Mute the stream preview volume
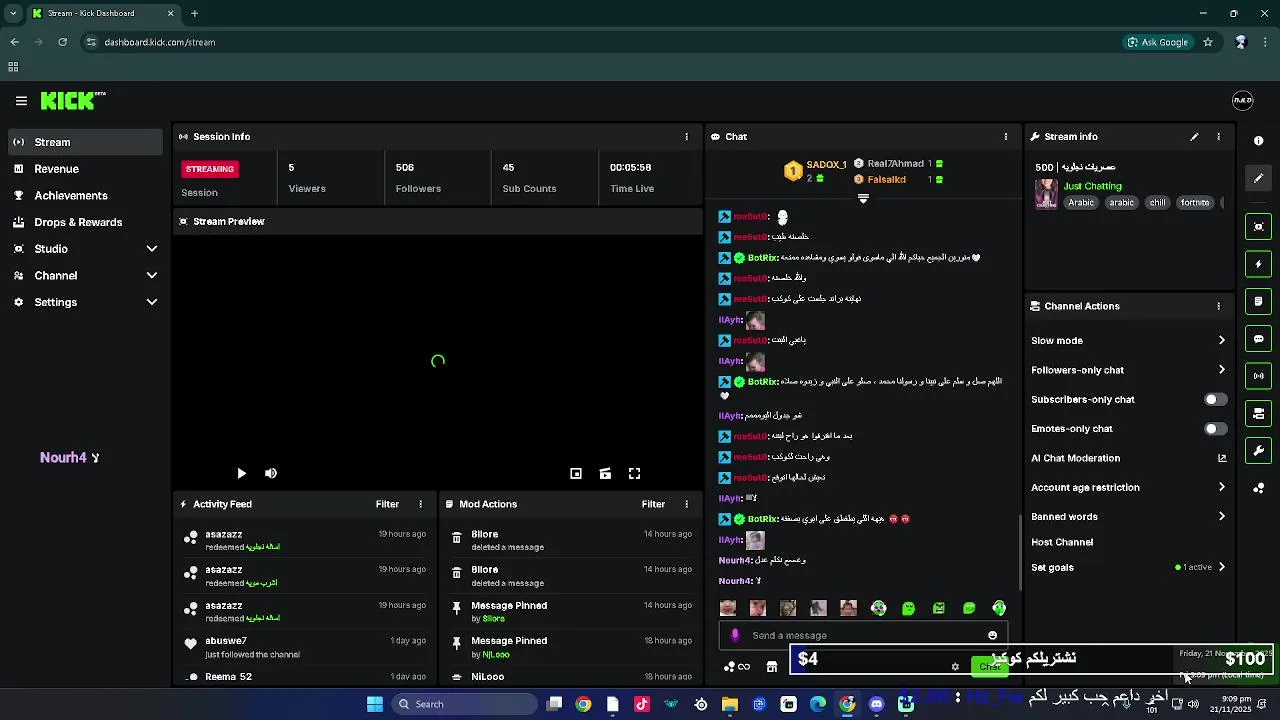Image resolution: width=1280 pixels, height=720 pixels. pos(271,474)
